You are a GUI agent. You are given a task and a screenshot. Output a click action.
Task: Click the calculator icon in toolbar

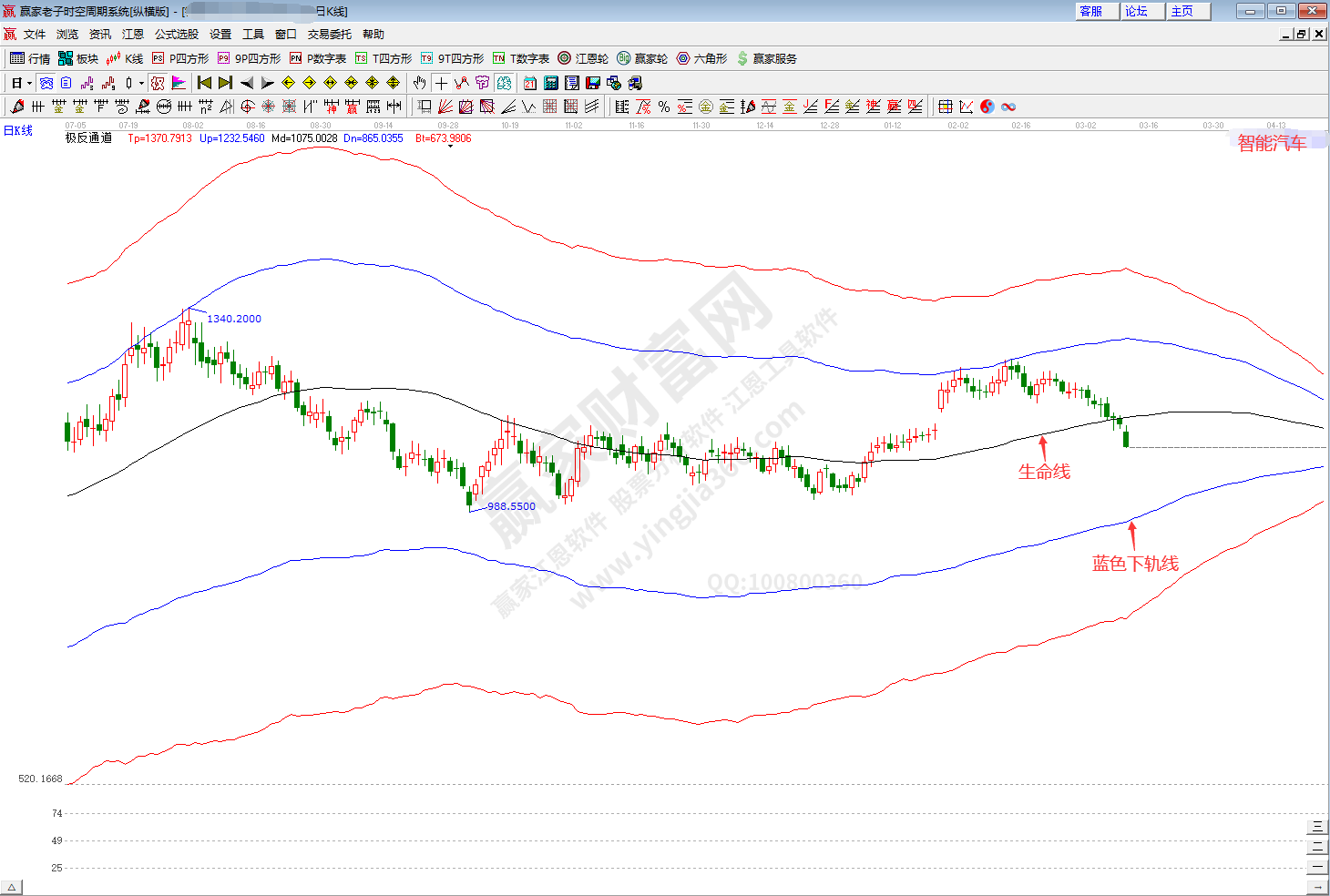(551, 83)
